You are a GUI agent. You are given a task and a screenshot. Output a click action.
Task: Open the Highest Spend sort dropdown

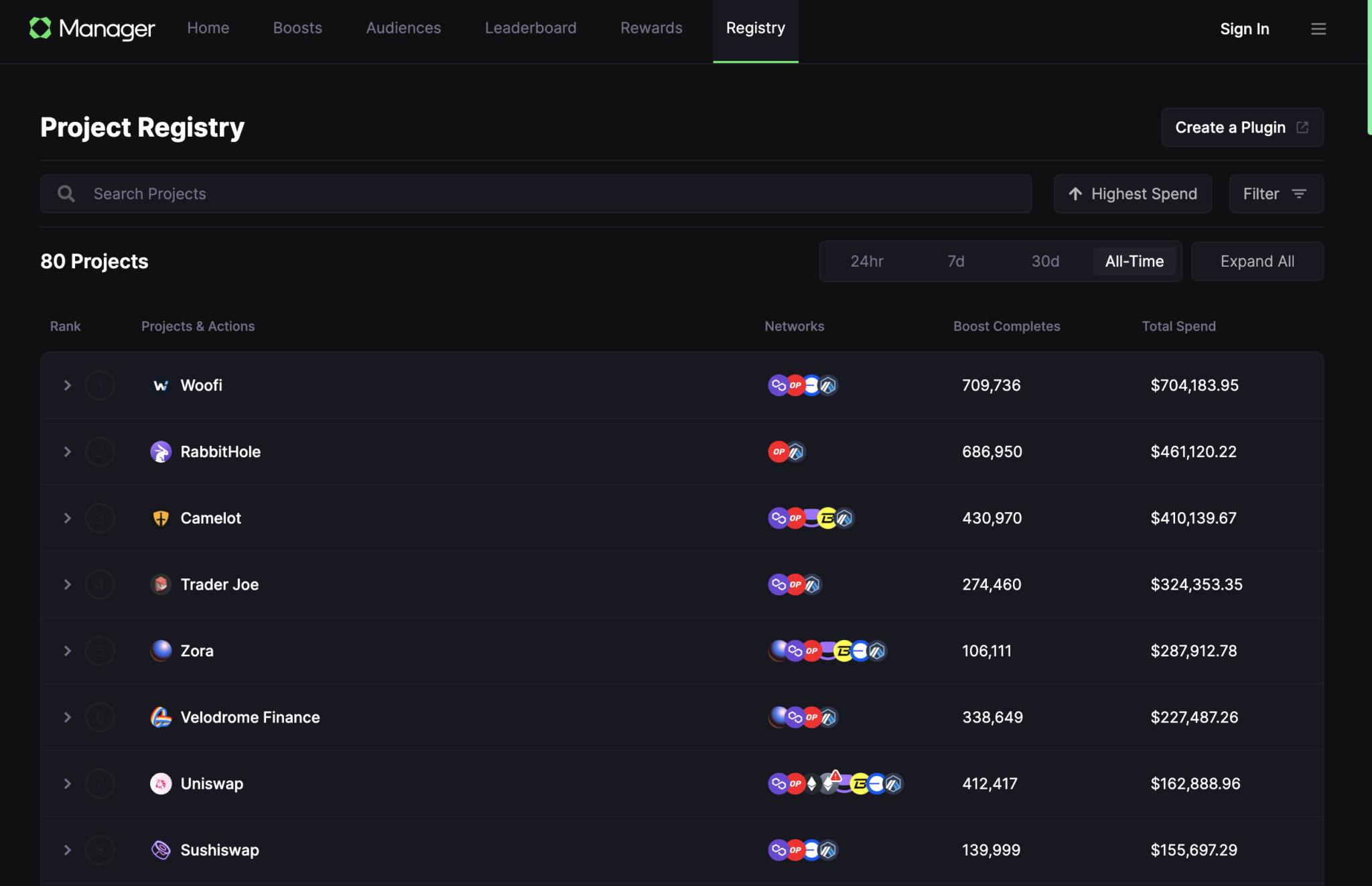[x=1132, y=194]
